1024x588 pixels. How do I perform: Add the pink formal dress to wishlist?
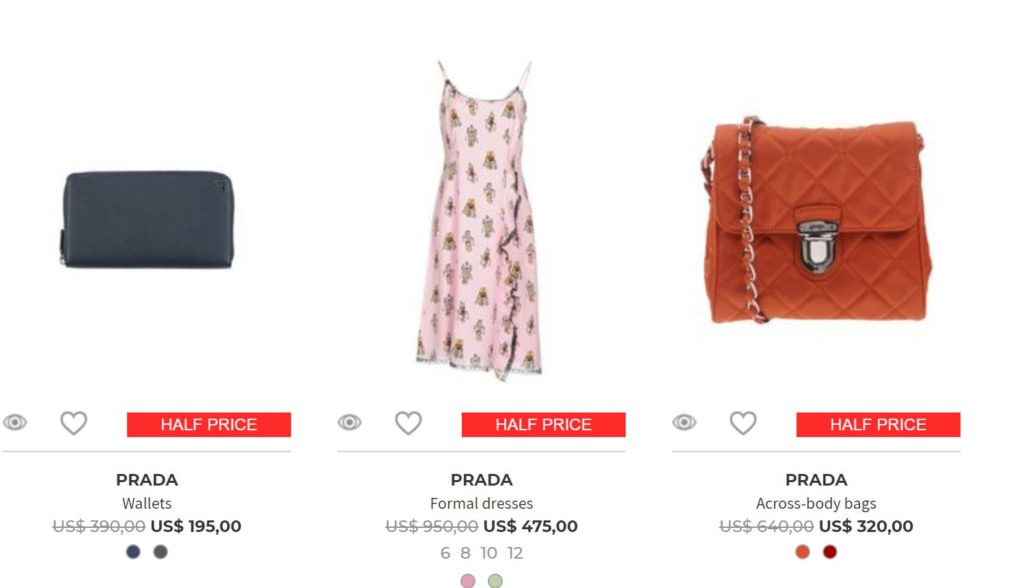tap(408, 423)
